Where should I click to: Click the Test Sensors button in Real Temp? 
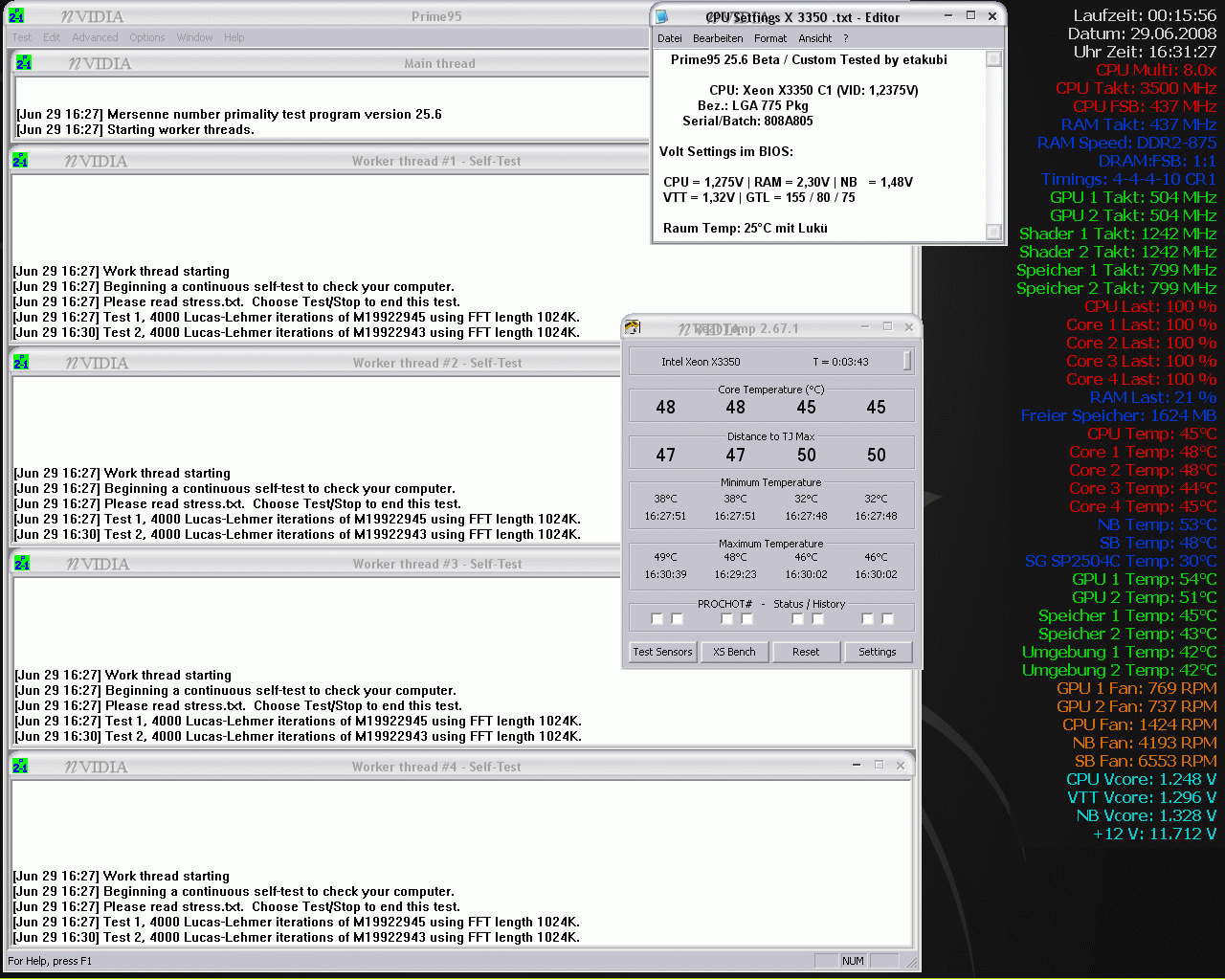(662, 652)
